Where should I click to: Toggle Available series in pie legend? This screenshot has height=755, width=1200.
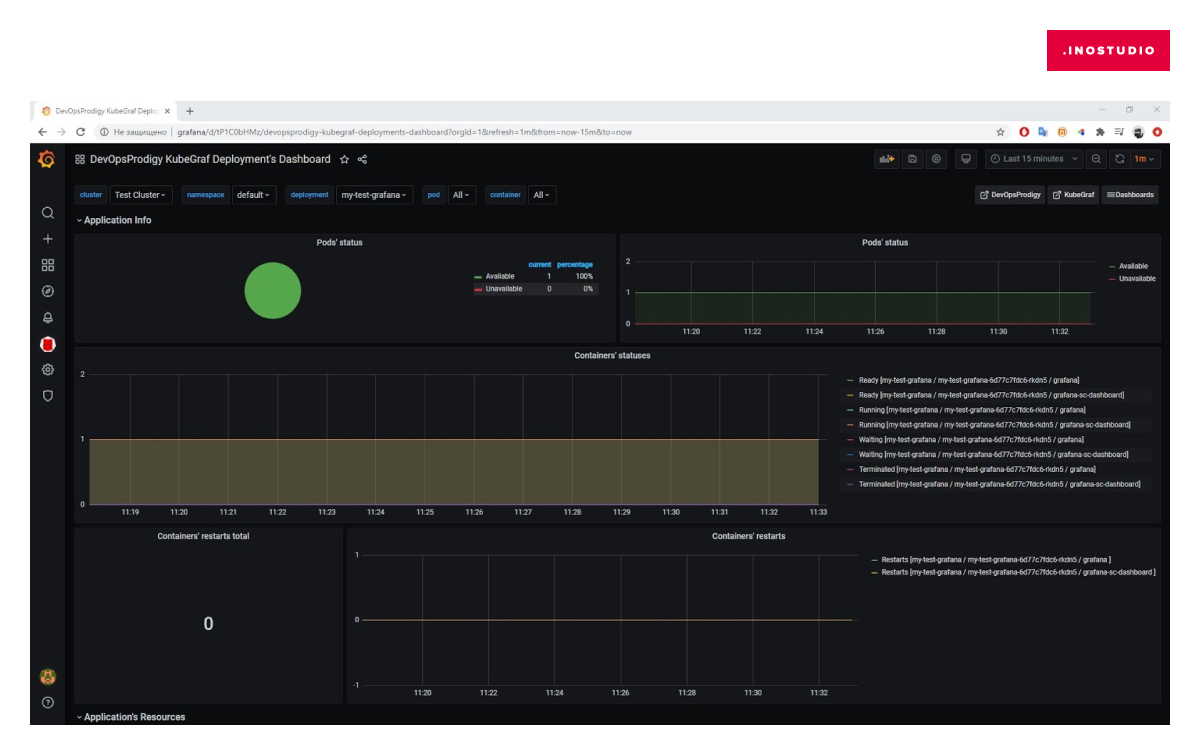tap(499, 276)
